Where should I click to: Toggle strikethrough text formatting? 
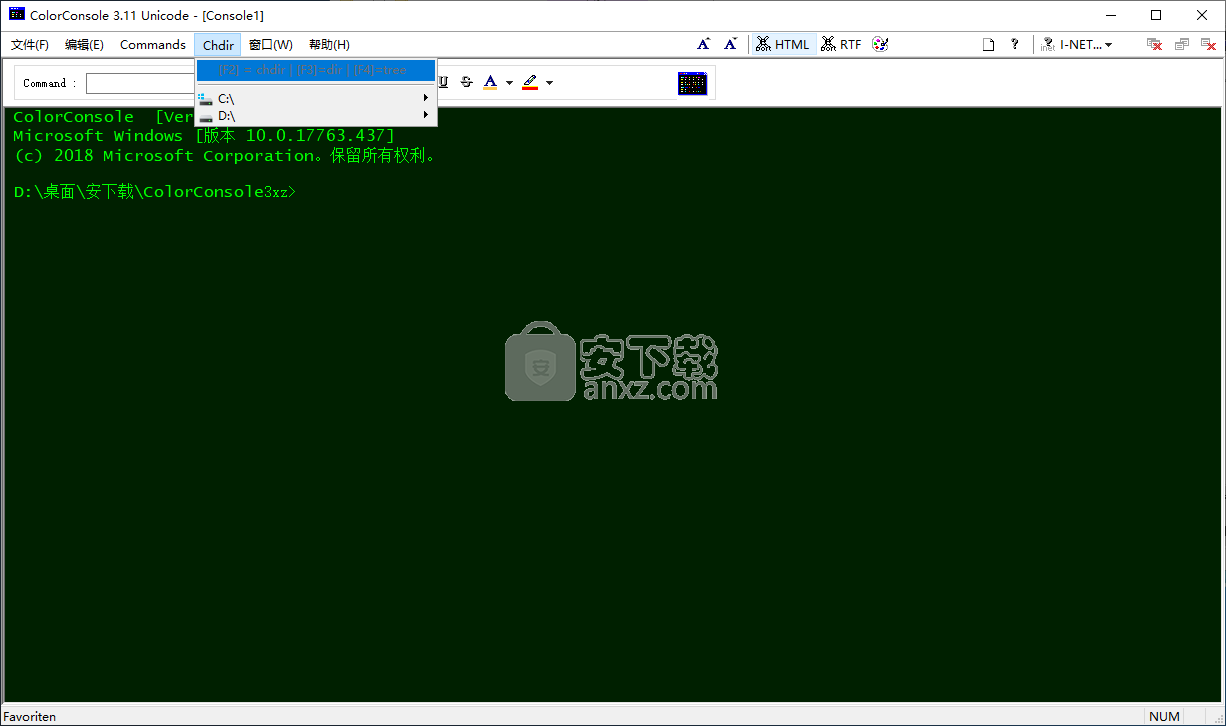466,82
